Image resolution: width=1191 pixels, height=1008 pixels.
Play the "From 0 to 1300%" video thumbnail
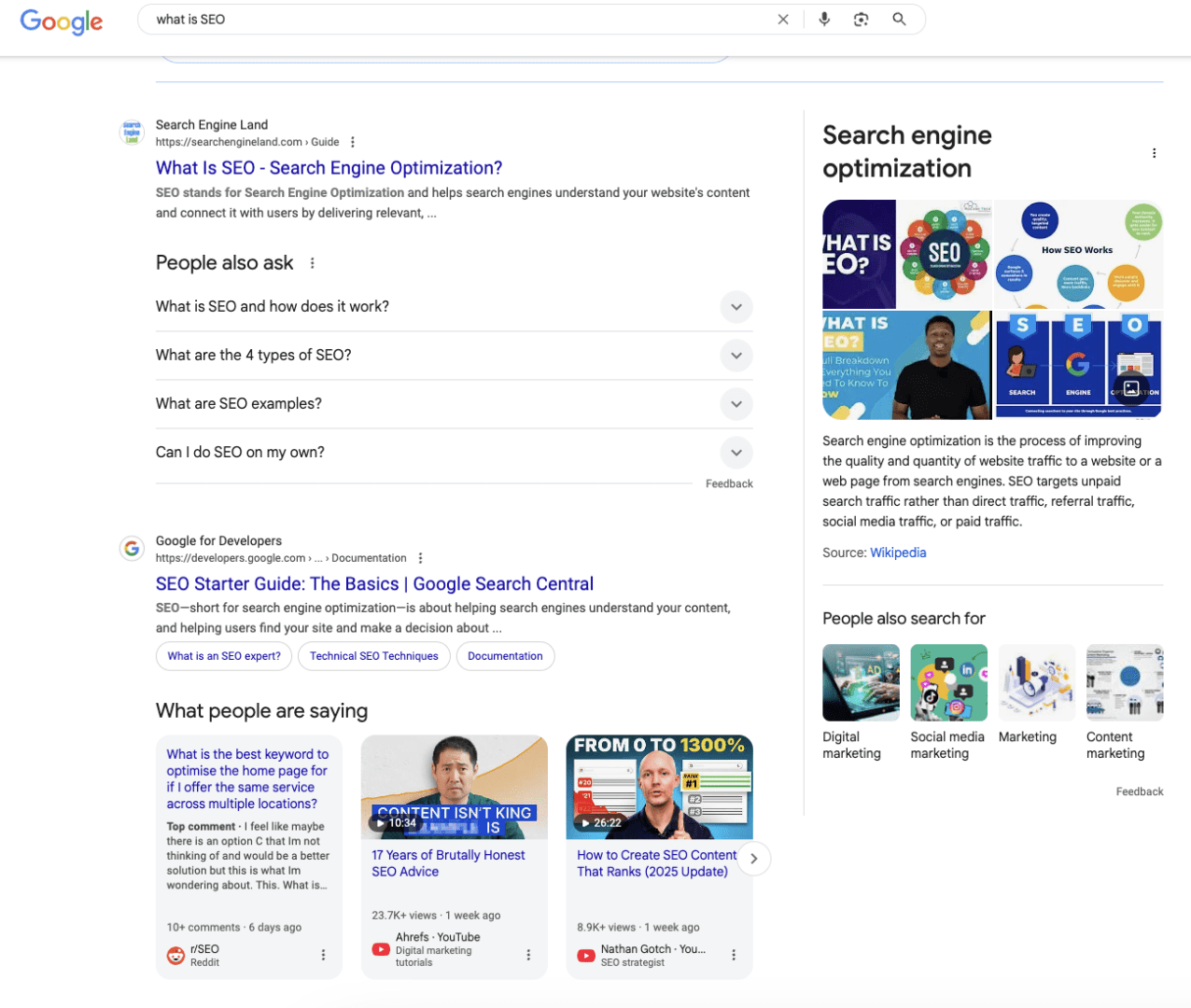click(660, 787)
